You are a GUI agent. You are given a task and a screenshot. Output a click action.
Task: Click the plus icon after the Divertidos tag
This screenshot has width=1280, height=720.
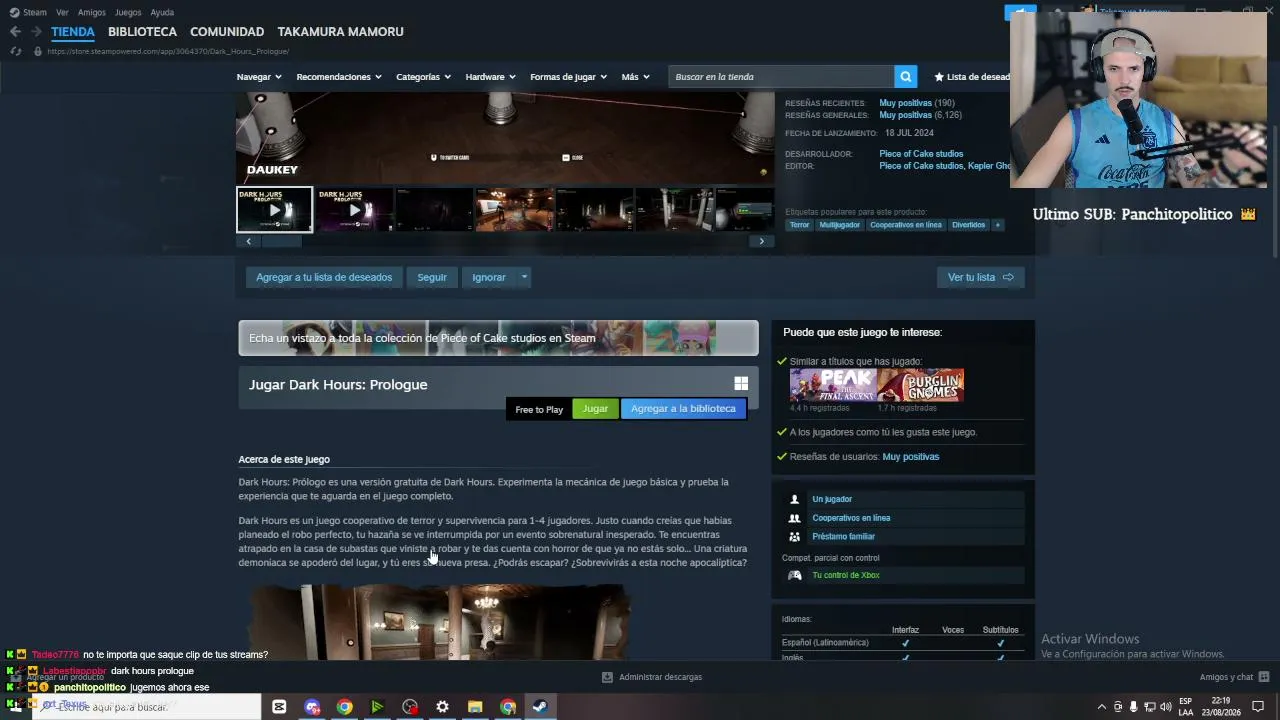(997, 225)
